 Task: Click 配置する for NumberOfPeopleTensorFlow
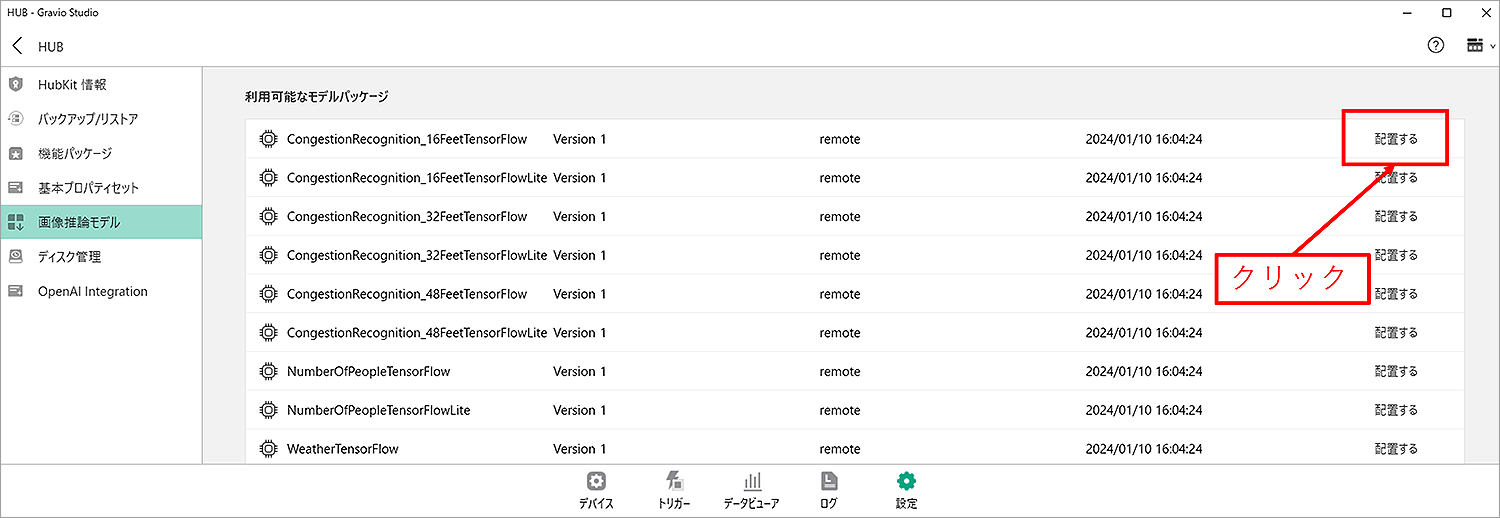tap(1396, 371)
